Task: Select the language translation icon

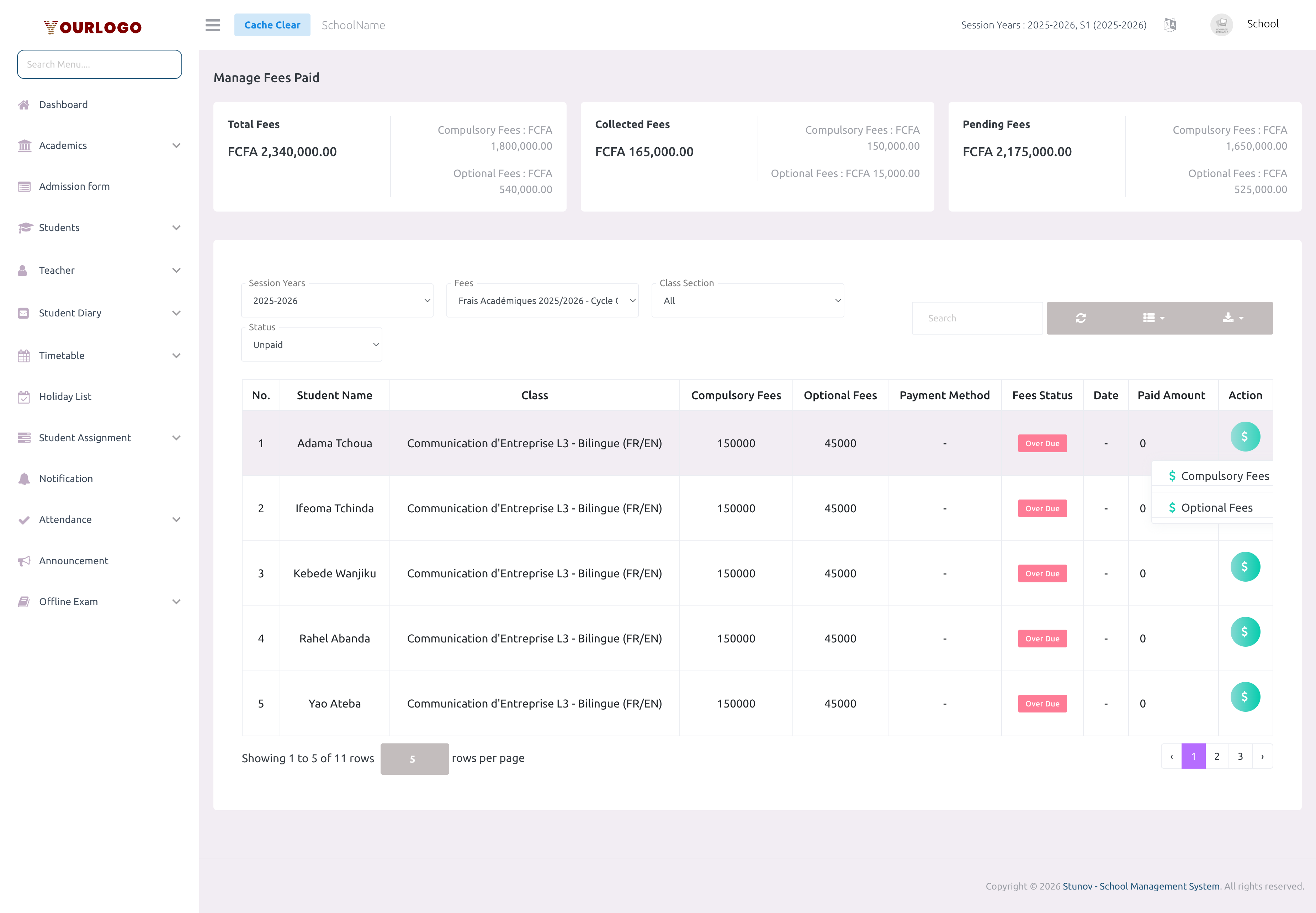Action: click(1170, 25)
